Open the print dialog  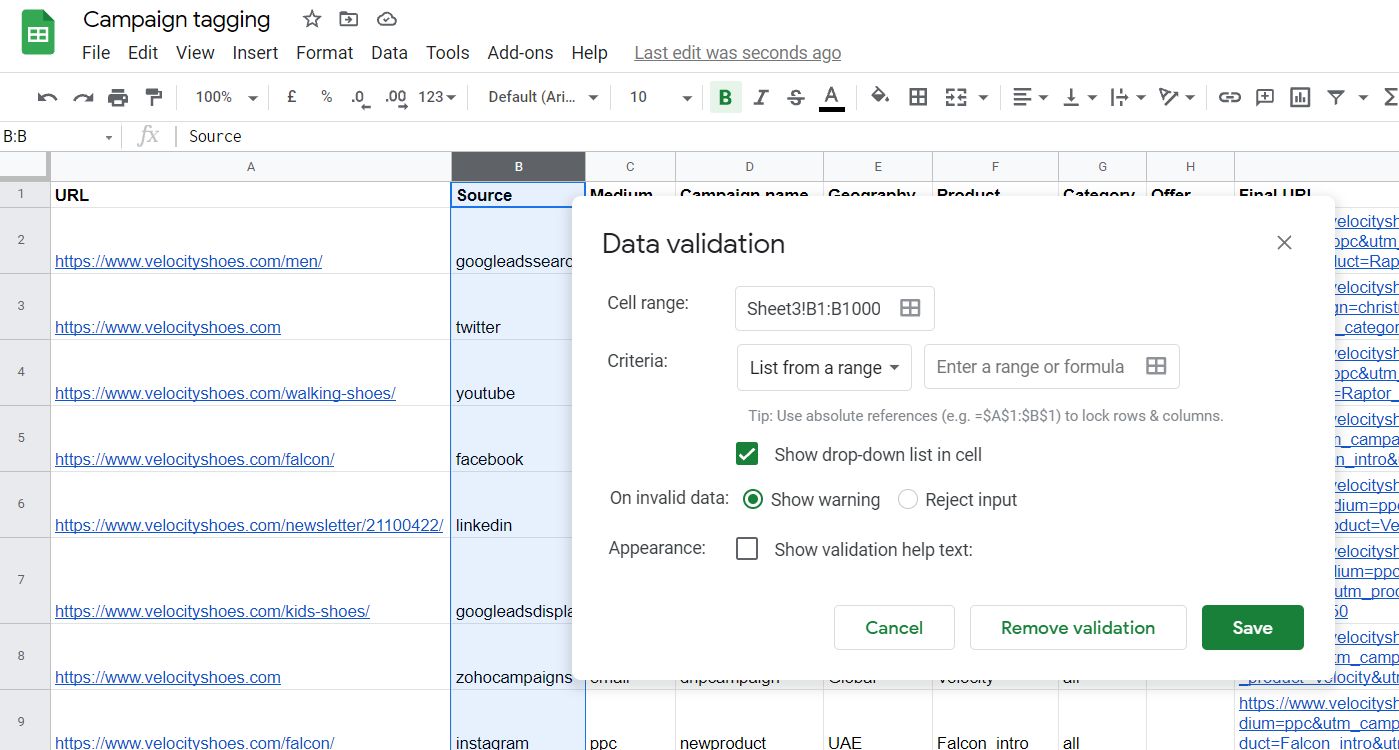tap(118, 97)
